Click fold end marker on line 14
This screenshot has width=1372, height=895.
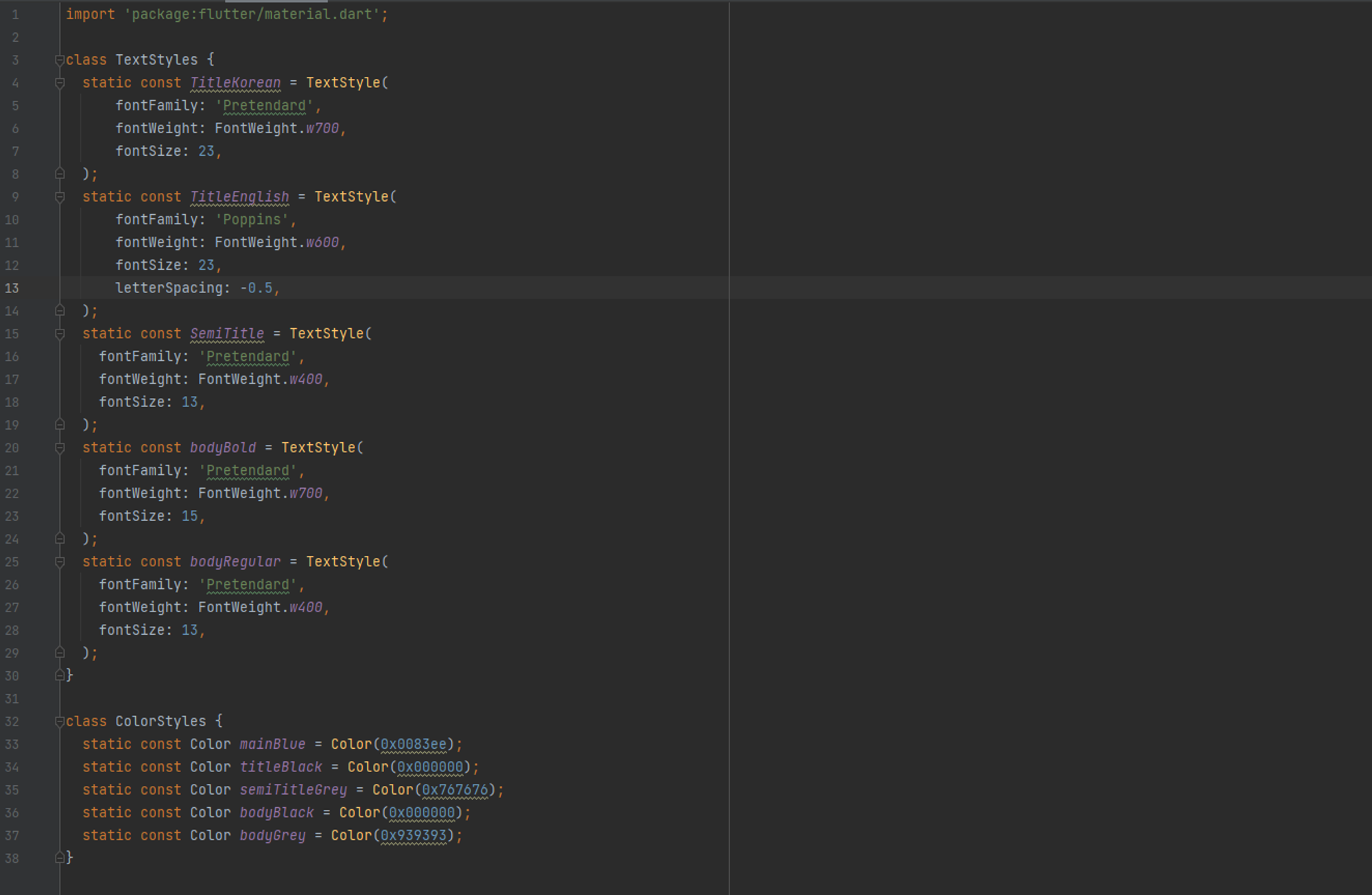tap(60, 311)
